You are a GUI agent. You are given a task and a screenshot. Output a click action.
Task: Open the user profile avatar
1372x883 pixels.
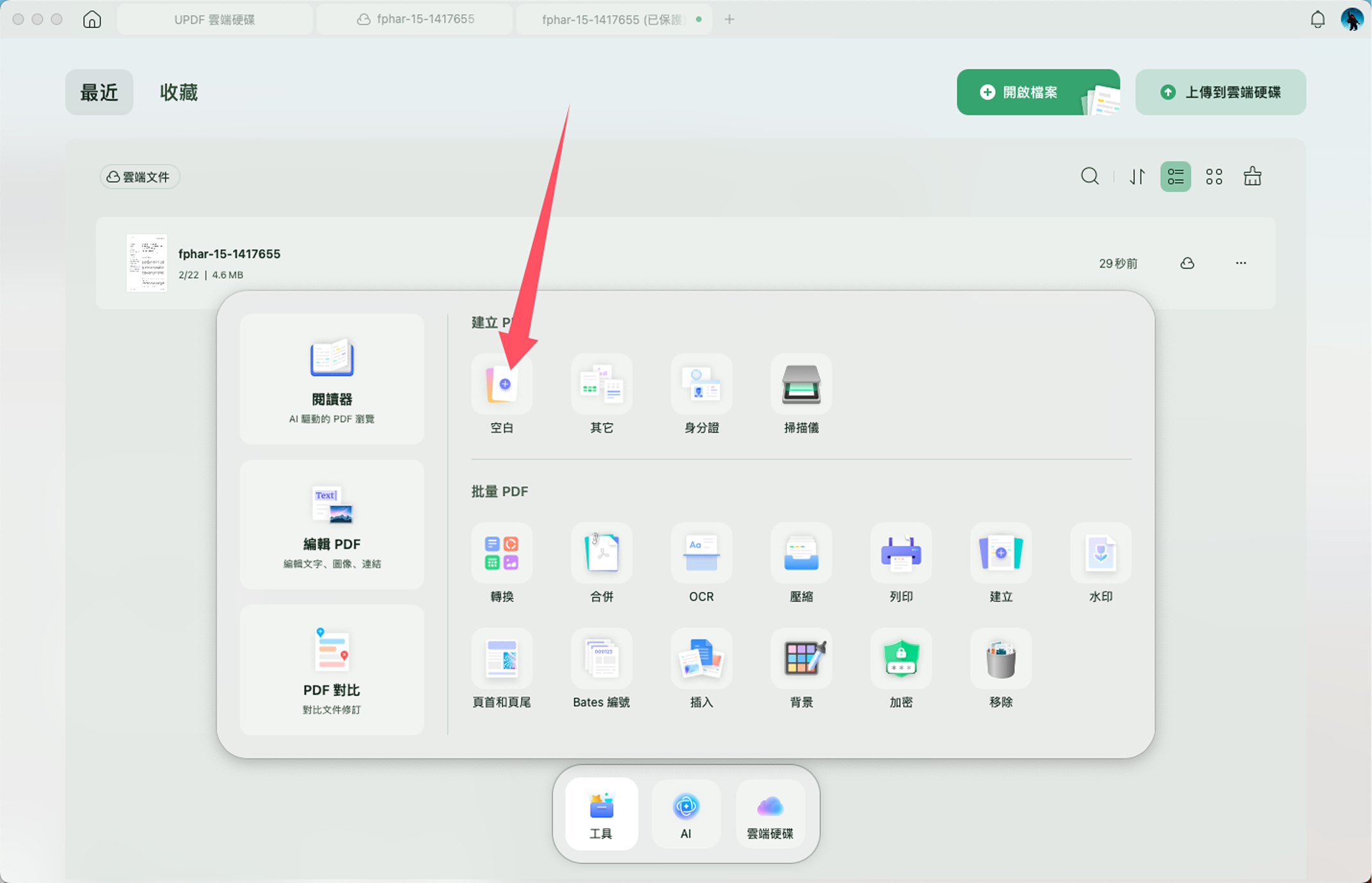coord(1352,19)
